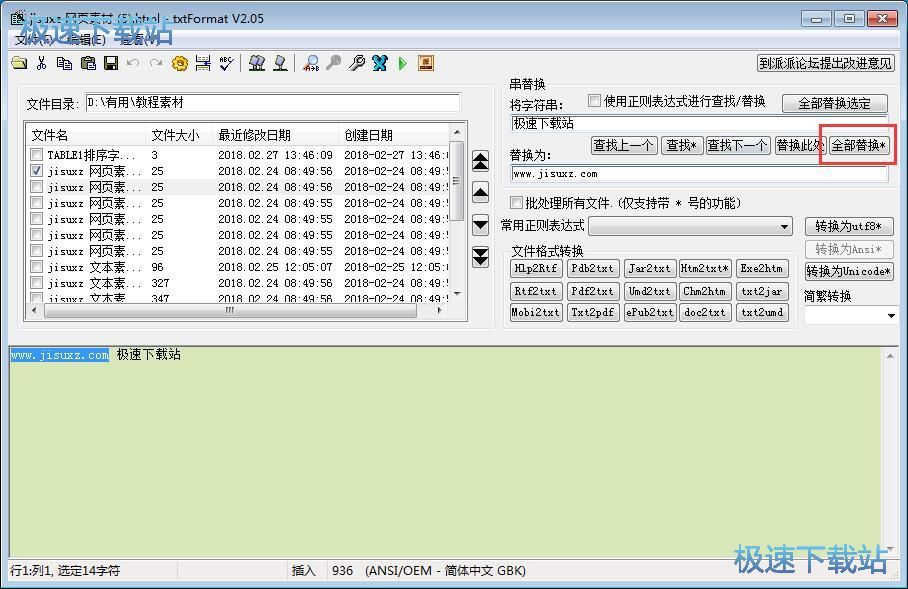Save the file with the floppy disk icon
This screenshot has height=589, width=908.
tap(112, 62)
